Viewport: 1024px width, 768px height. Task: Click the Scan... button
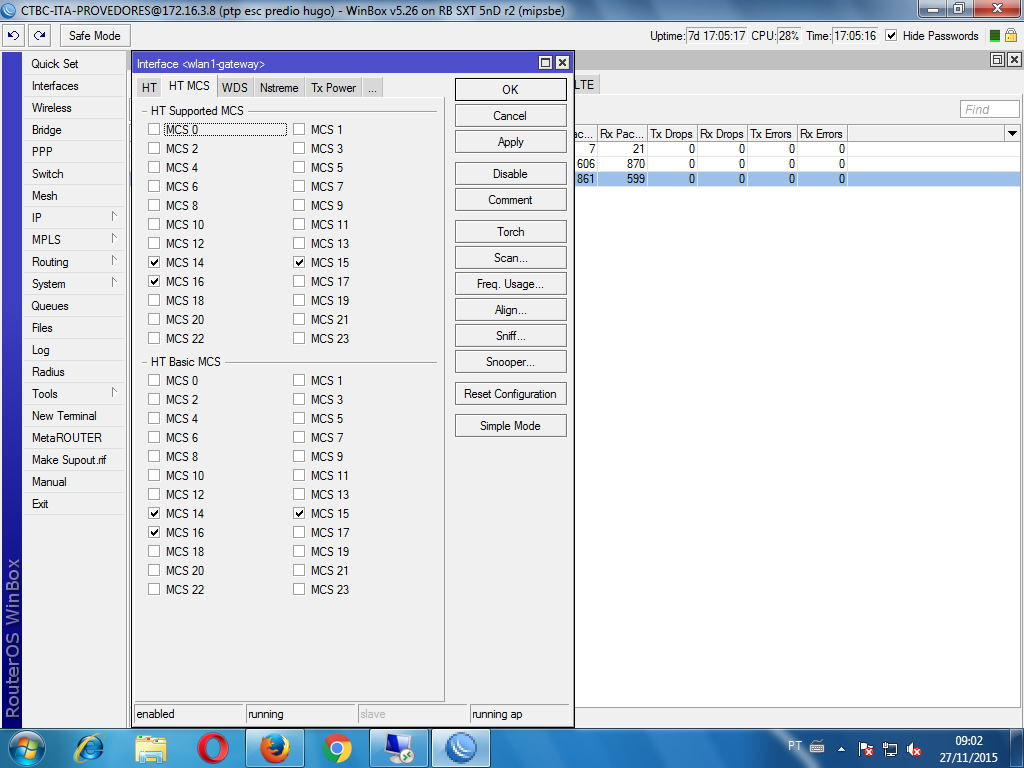[x=511, y=257]
